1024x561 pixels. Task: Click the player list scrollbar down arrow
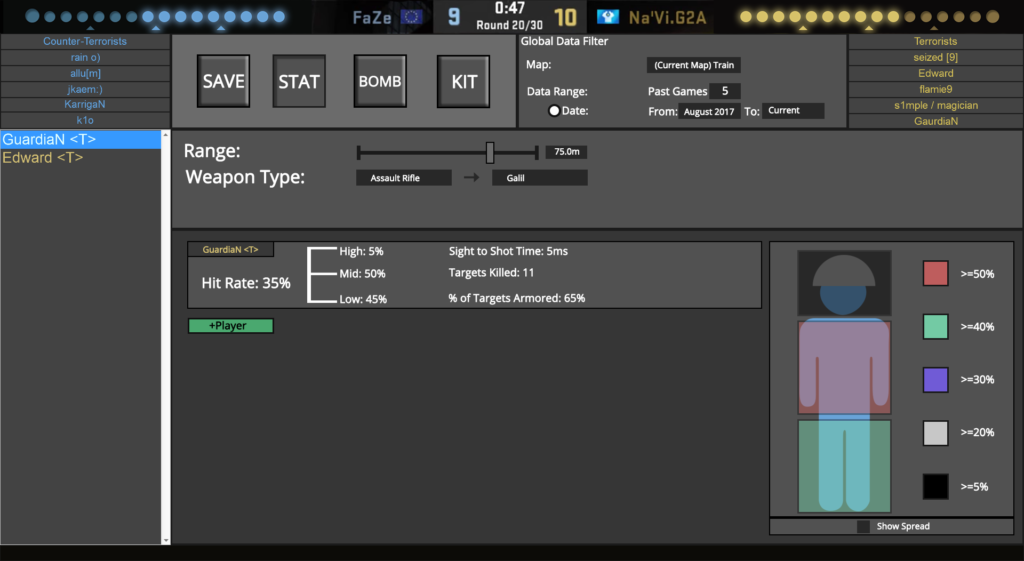(x=166, y=540)
